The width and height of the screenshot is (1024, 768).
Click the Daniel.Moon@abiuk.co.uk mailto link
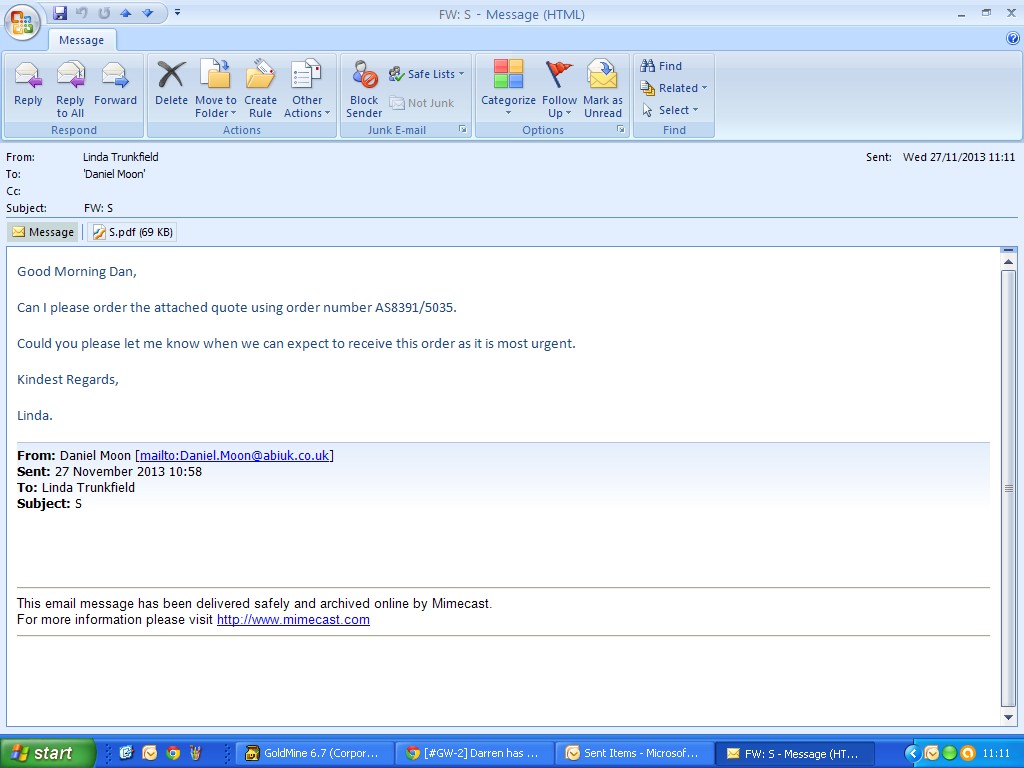[x=234, y=455]
